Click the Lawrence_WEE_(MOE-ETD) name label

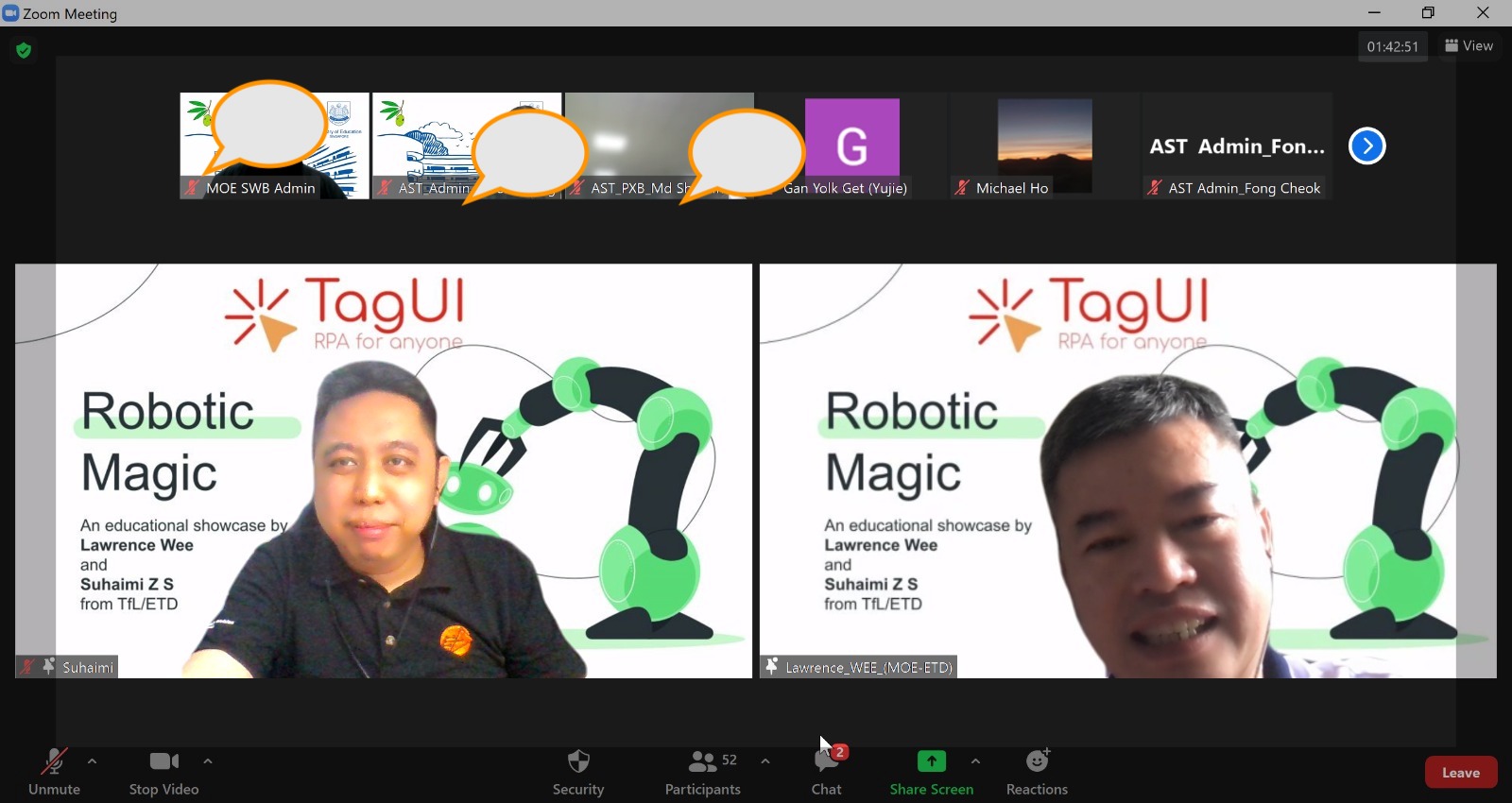(868, 667)
